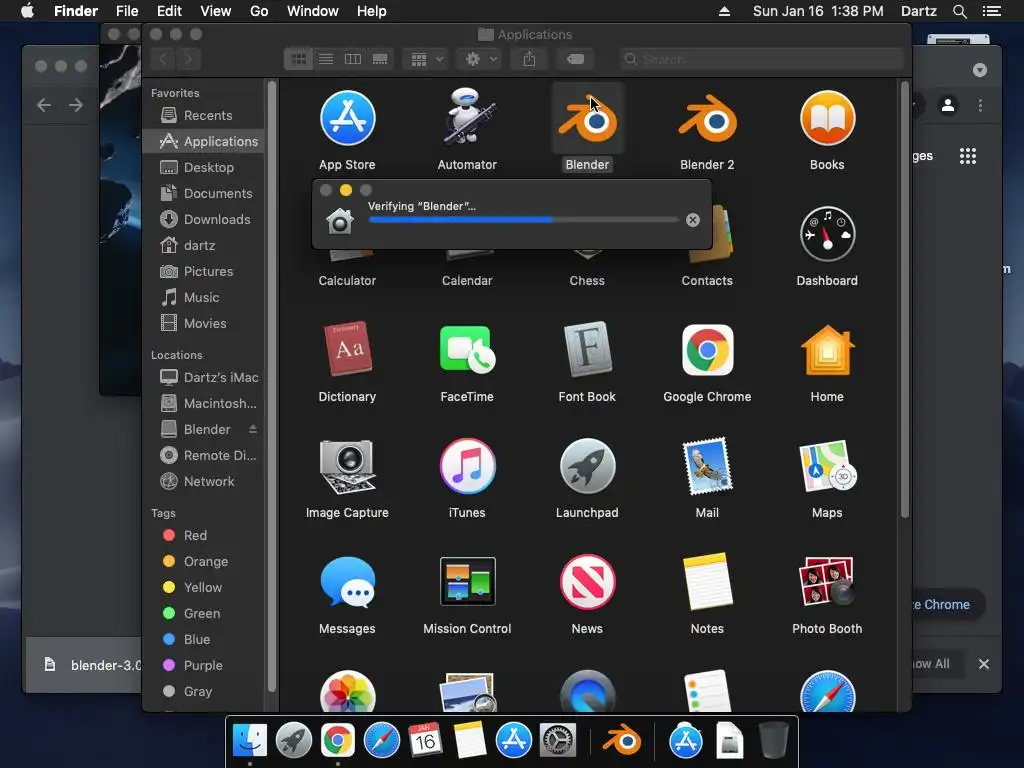Click the Finder window vertical scrollbar
The image size is (1024, 768).
coord(904,300)
